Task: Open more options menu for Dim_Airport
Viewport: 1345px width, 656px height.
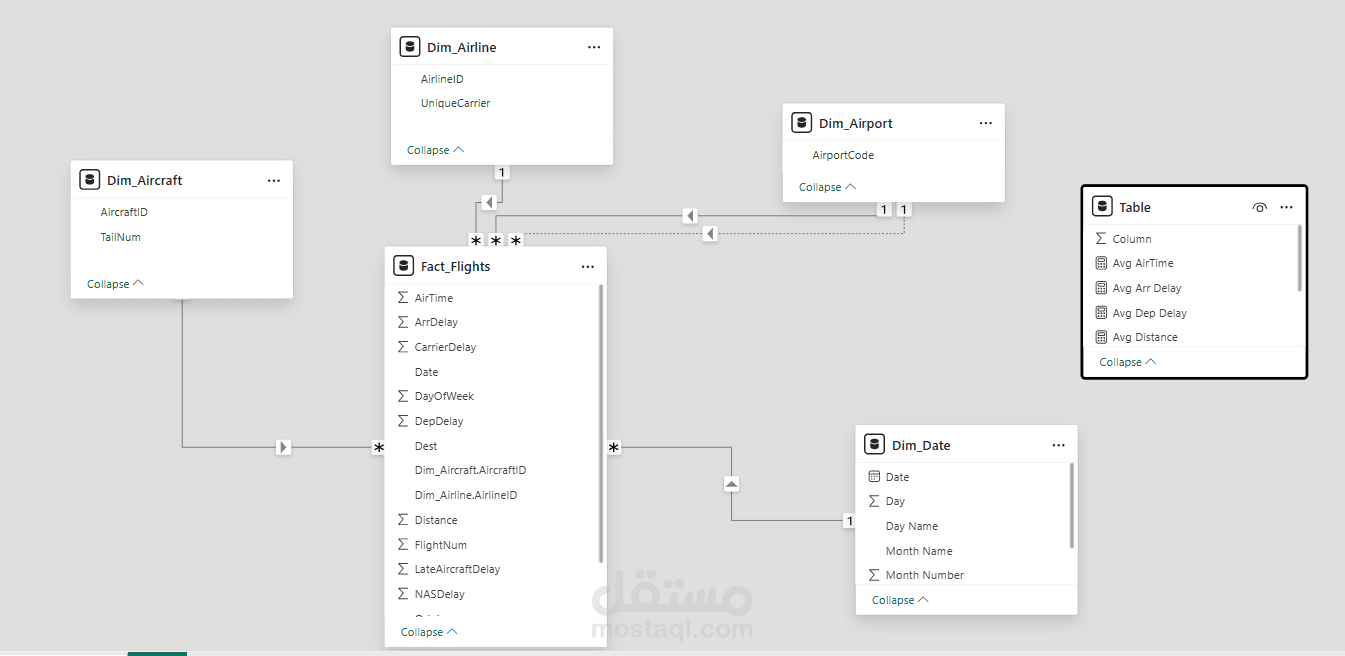Action: point(986,123)
